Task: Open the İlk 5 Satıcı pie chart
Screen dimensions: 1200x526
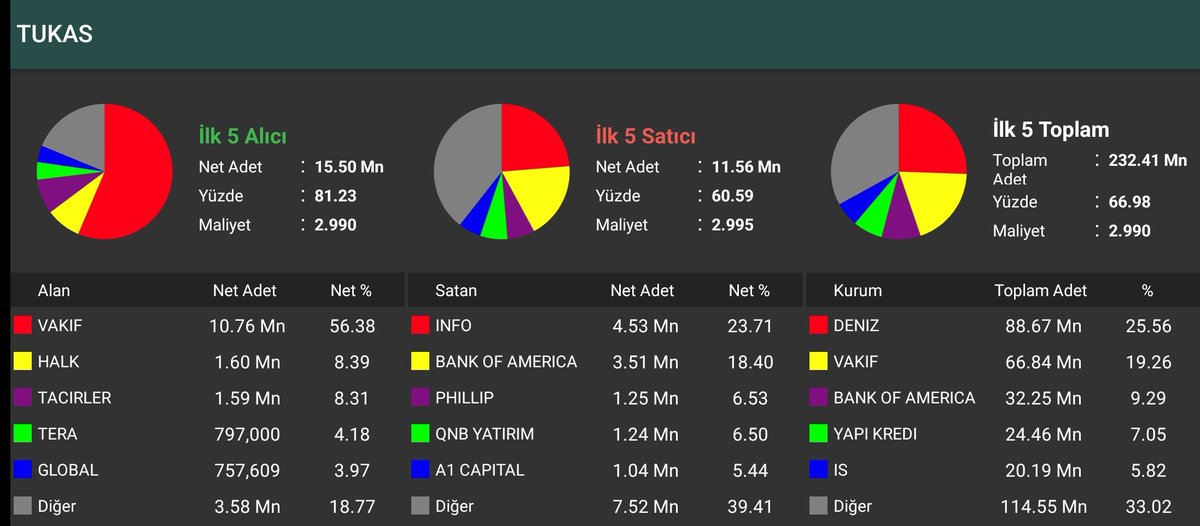Action: point(502,170)
